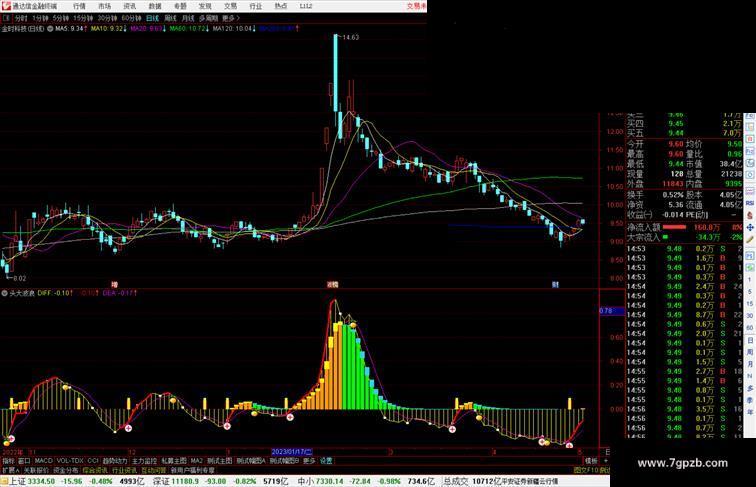The width and height of the screenshot is (756, 487).
Task: Click the pencil drawing tool icon
Action: [x=750, y=239]
